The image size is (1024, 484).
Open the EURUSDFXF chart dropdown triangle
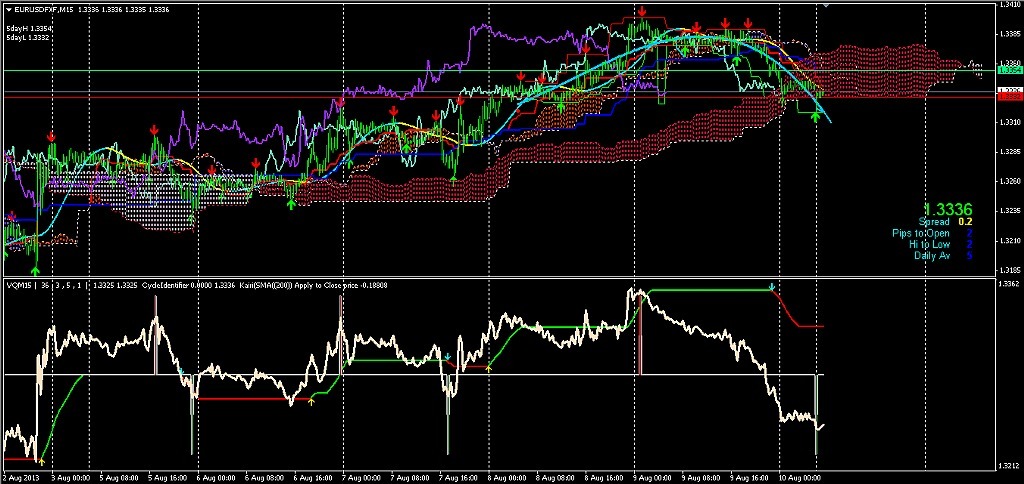pyautogui.click(x=8, y=9)
